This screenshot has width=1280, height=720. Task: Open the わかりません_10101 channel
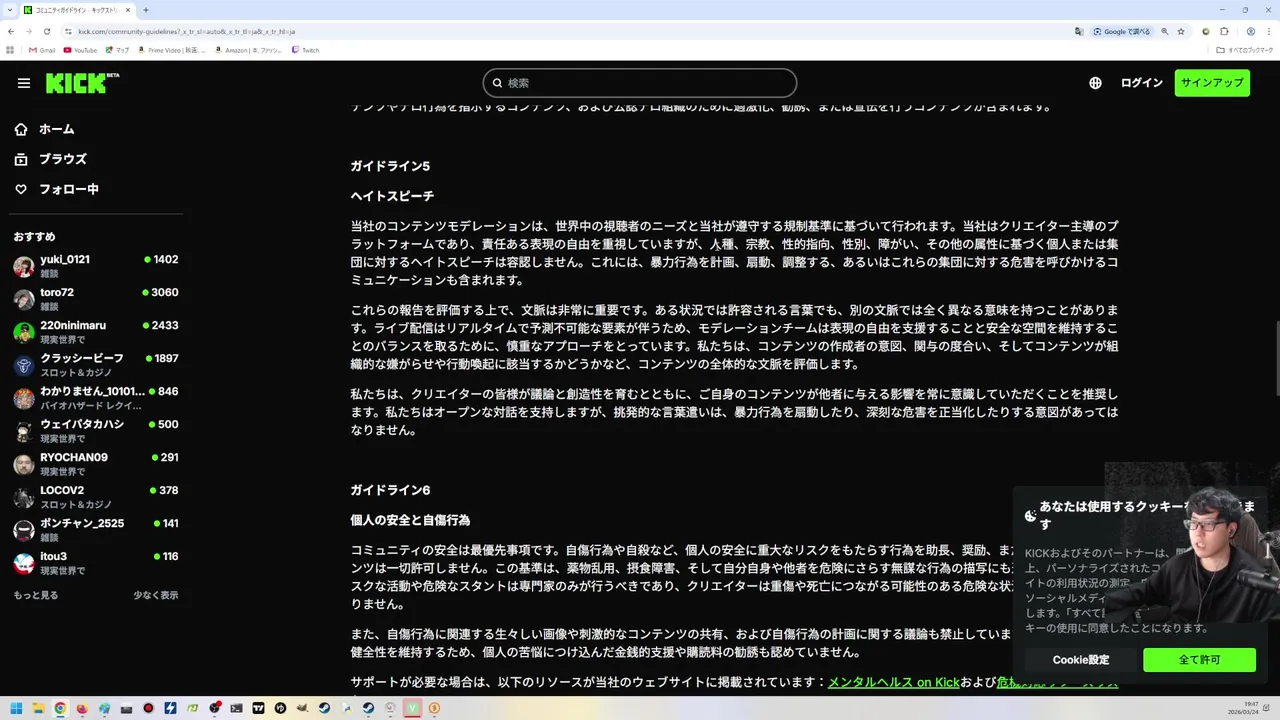click(96, 398)
